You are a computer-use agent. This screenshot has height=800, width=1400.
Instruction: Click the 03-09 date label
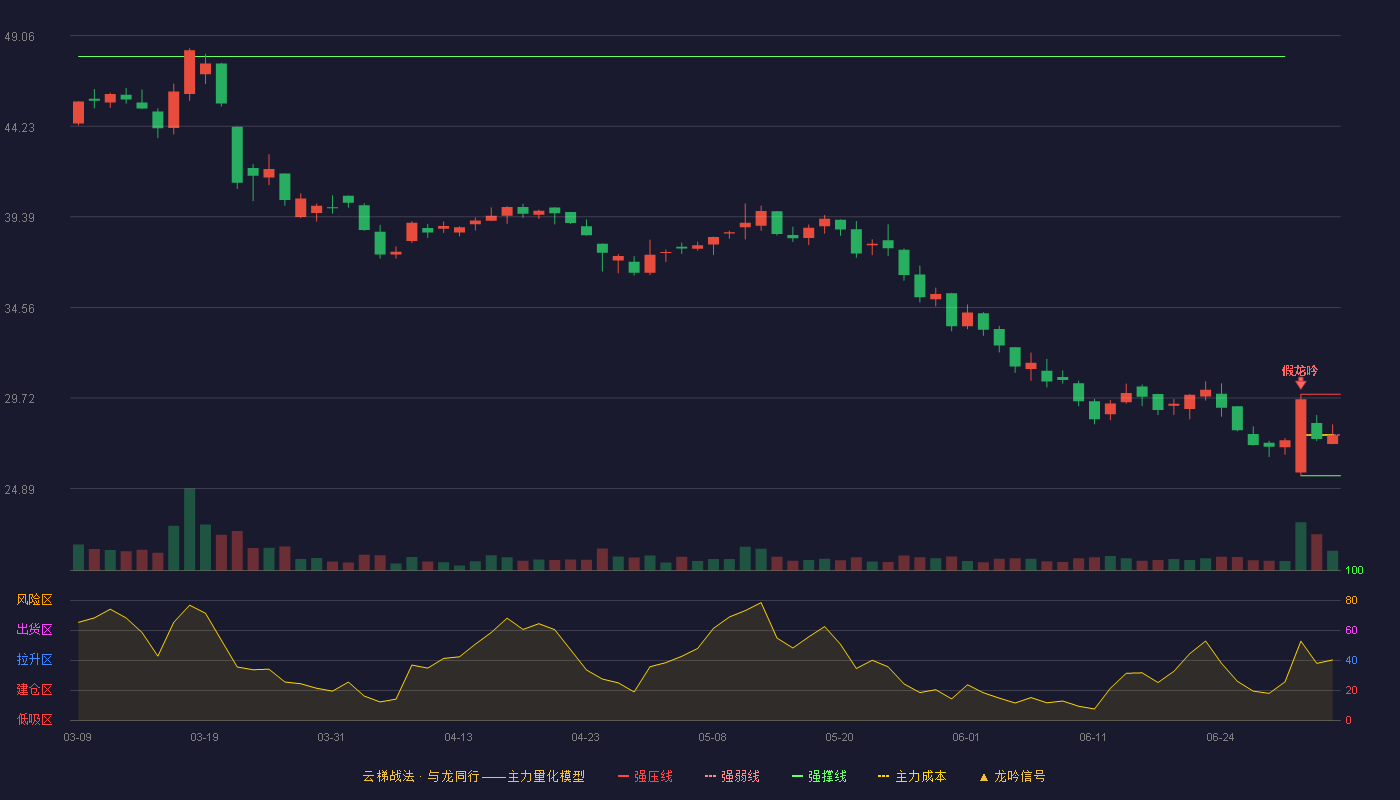77,737
